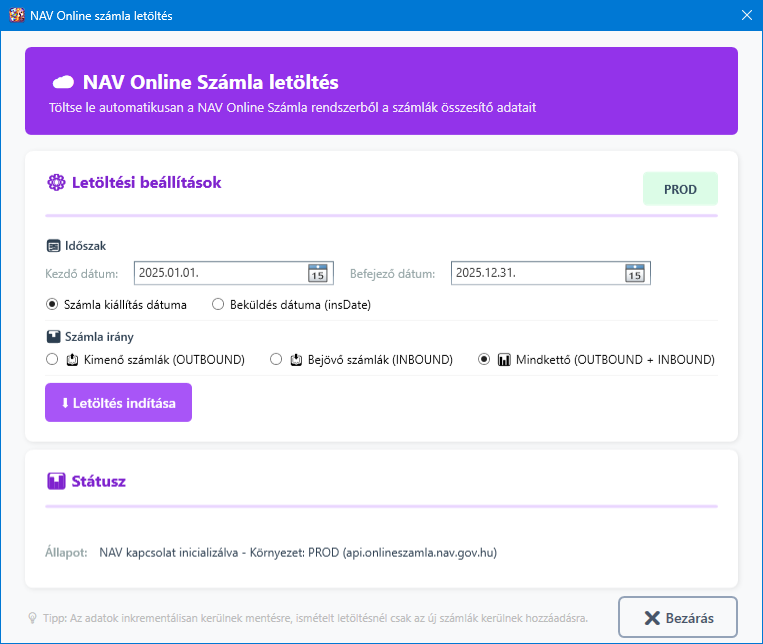Click the application icon in title bar
The image size is (763, 644).
tap(15, 14)
